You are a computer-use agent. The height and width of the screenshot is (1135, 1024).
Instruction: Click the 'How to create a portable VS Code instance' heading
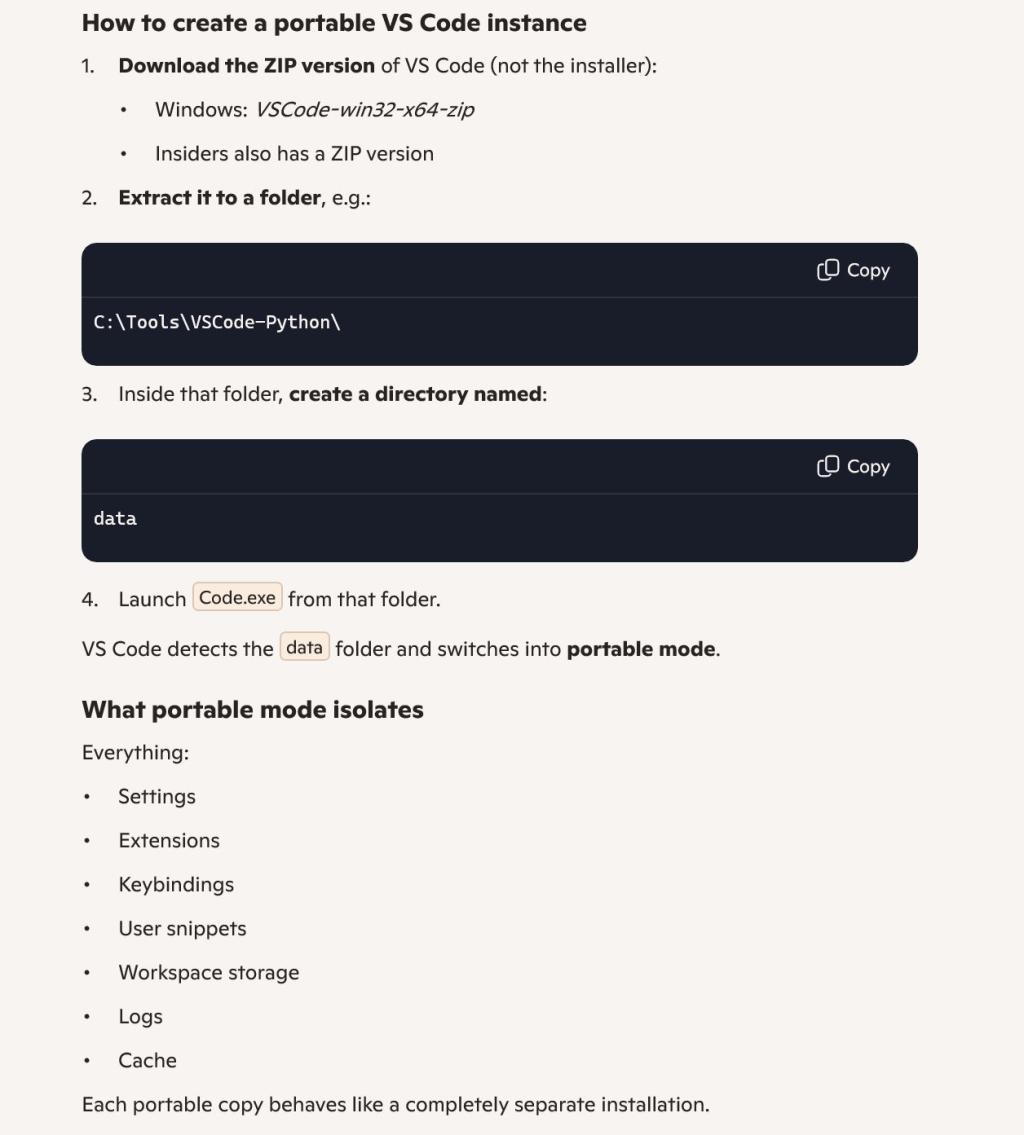[334, 22]
